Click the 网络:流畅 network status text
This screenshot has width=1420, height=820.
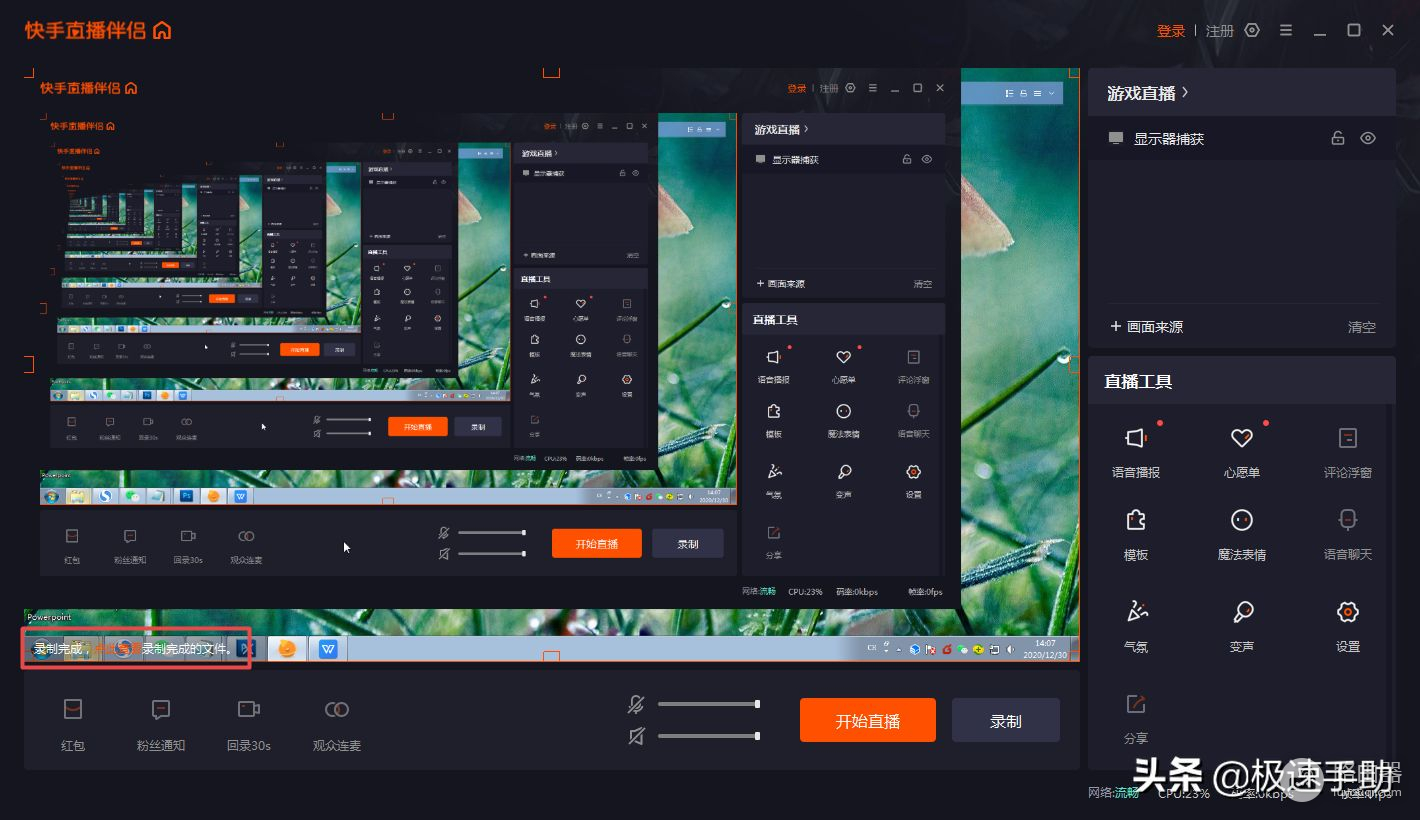[1113, 793]
